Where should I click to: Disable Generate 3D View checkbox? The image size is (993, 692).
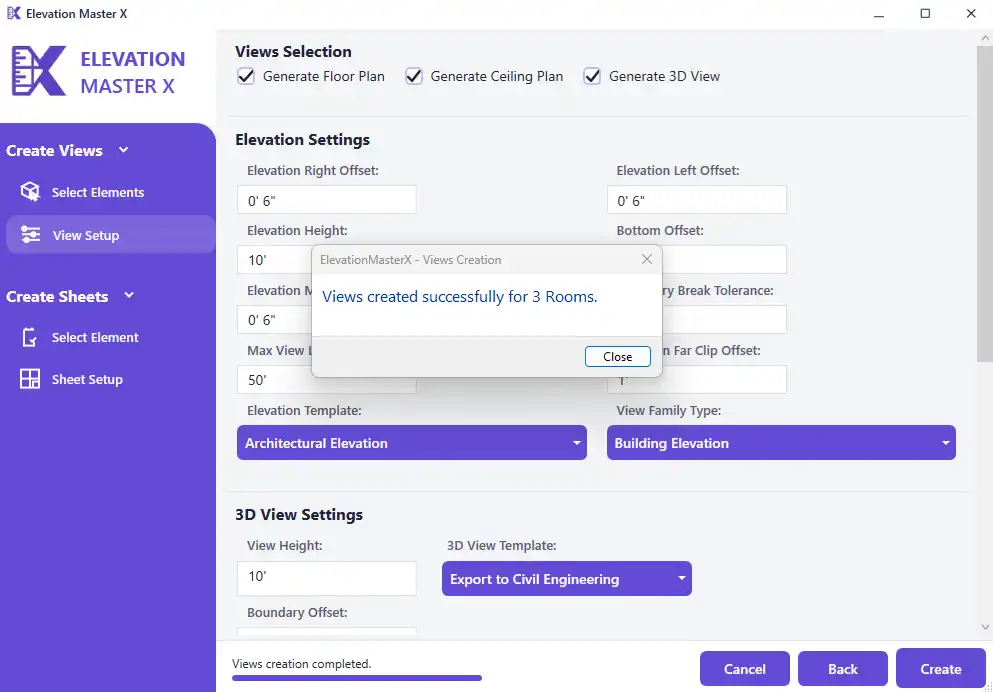point(592,76)
